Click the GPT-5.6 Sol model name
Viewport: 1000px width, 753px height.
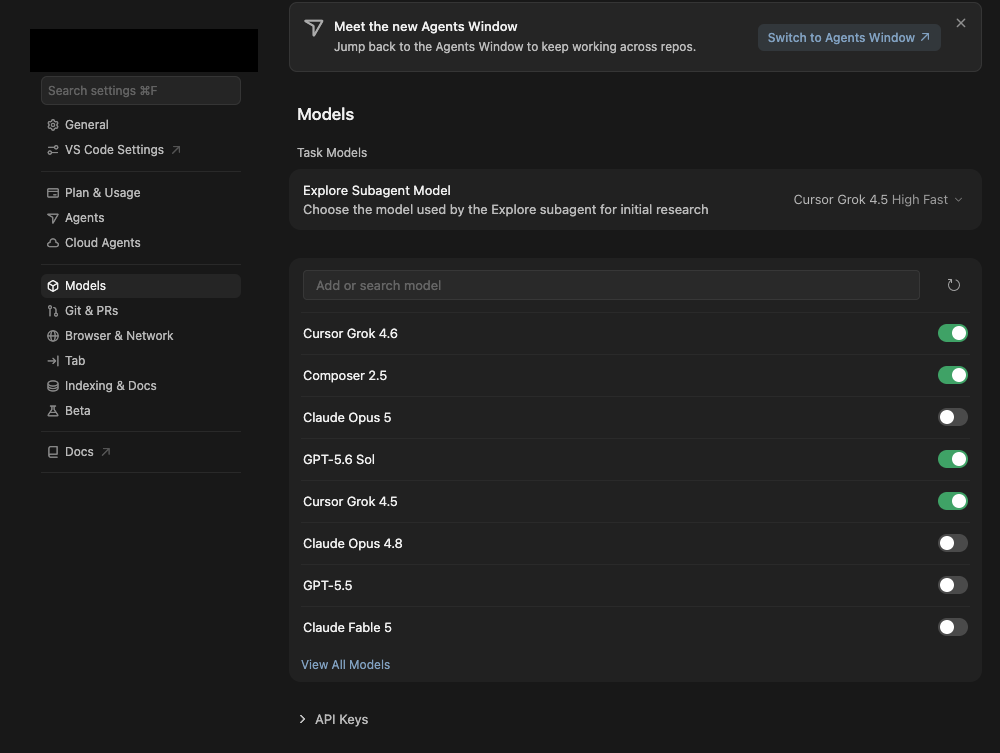point(339,460)
